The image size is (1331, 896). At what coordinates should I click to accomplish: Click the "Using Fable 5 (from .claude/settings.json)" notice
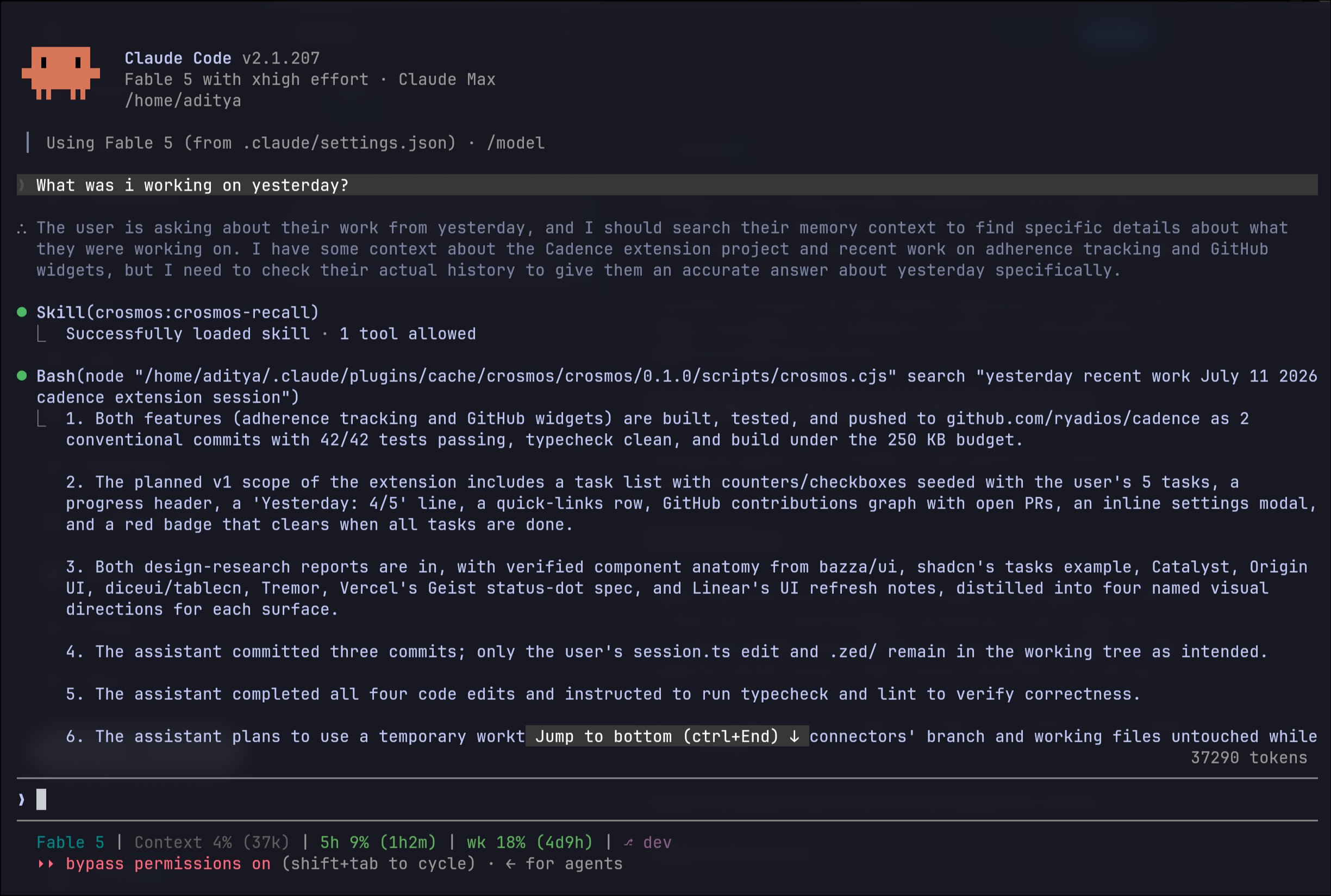pyautogui.click(x=251, y=143)
